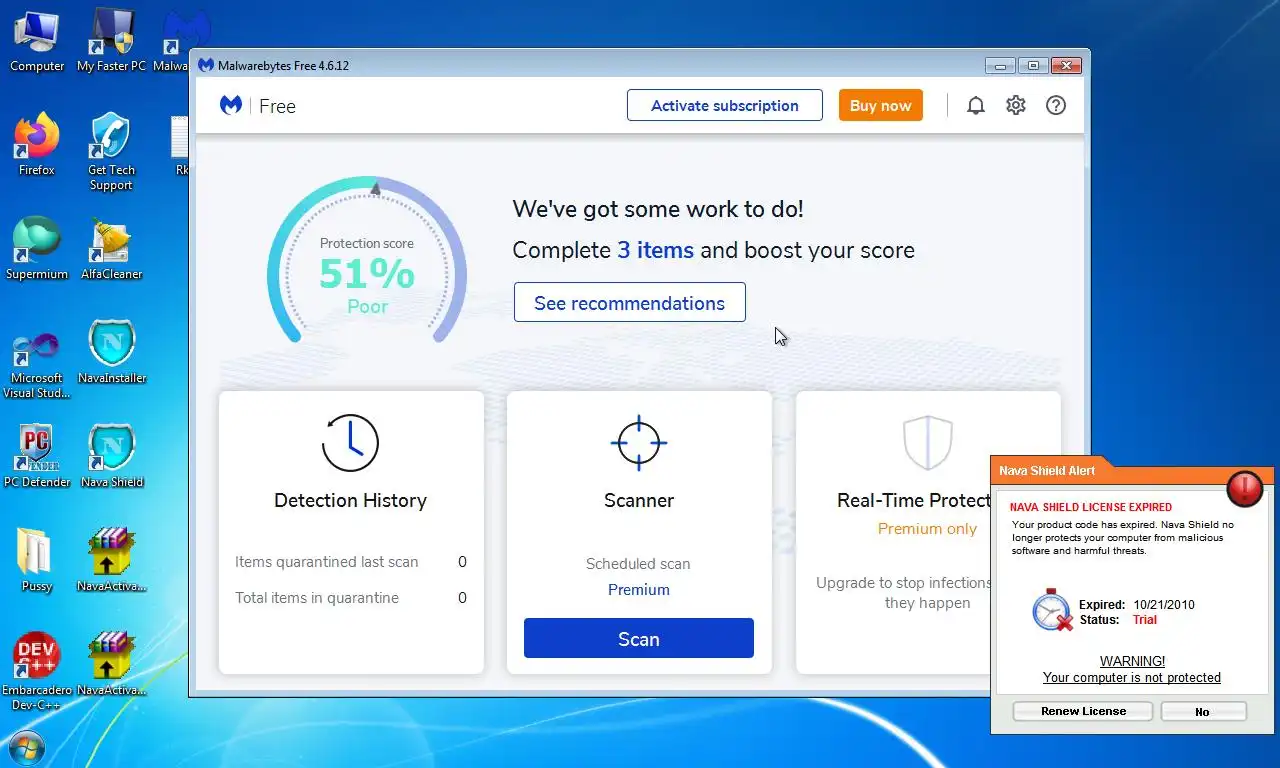Select the PC Defender desktop shortcut
Image resolution: width=1280 pixels, height=768 pixels.
coord(37,457)
